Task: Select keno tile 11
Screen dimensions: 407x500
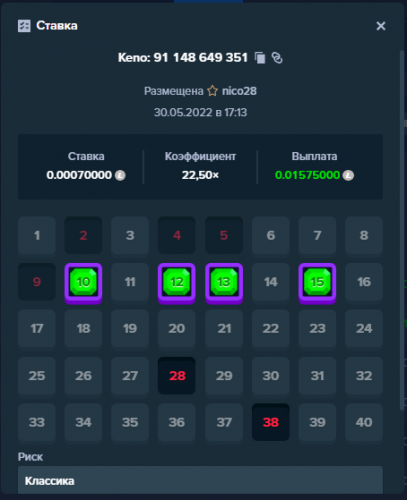Action: click(130, 282)
